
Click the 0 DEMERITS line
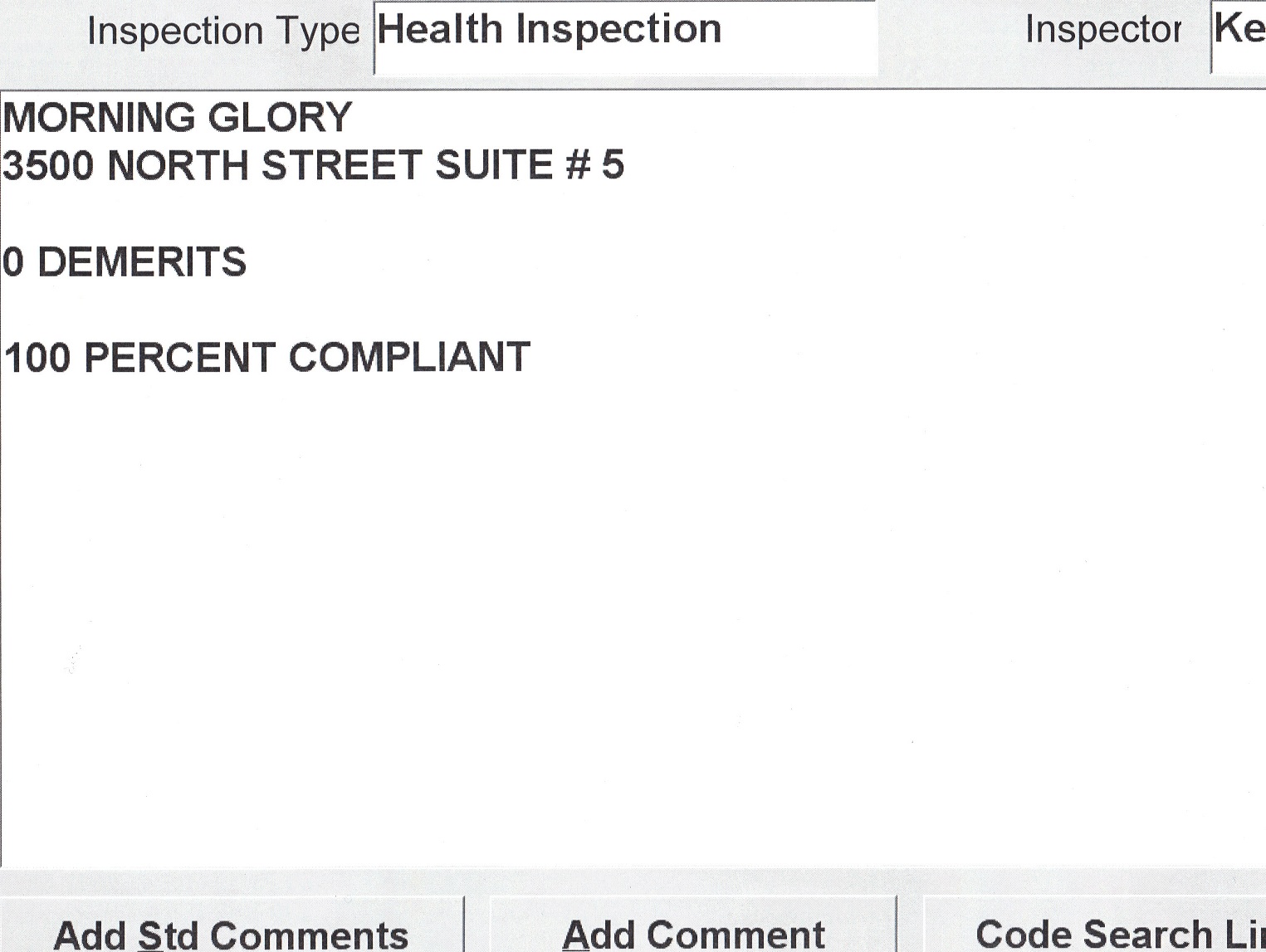pyautogui.click(x=125, y=262)
